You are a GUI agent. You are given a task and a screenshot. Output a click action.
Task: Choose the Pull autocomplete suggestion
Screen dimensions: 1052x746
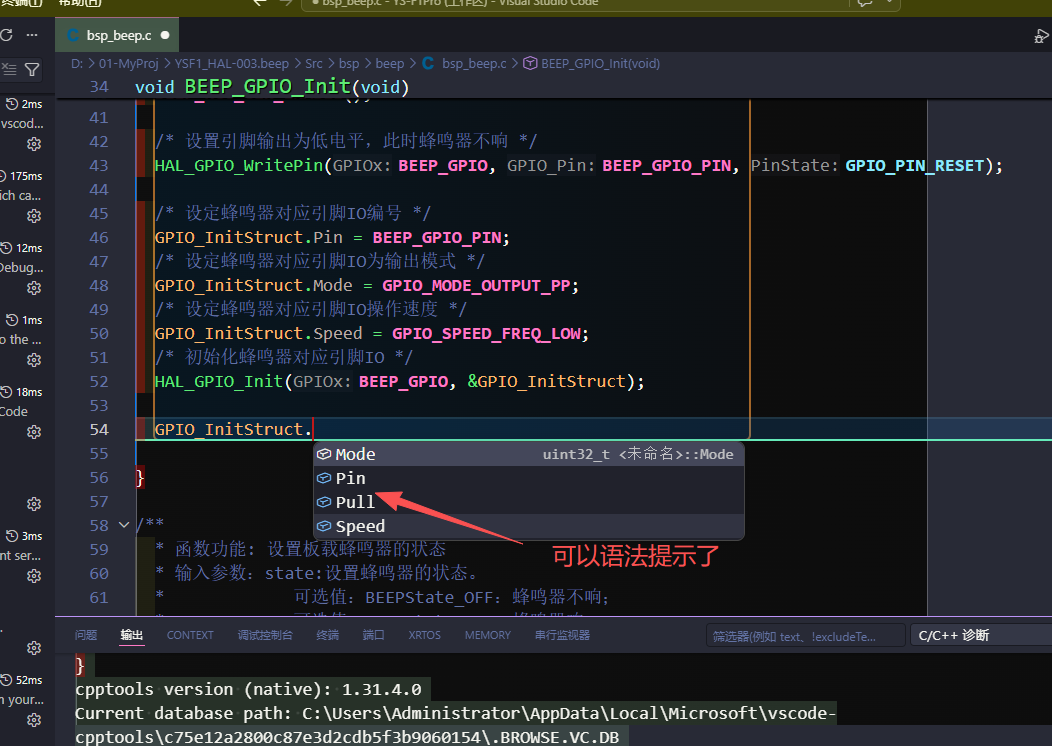click(355, 502)
